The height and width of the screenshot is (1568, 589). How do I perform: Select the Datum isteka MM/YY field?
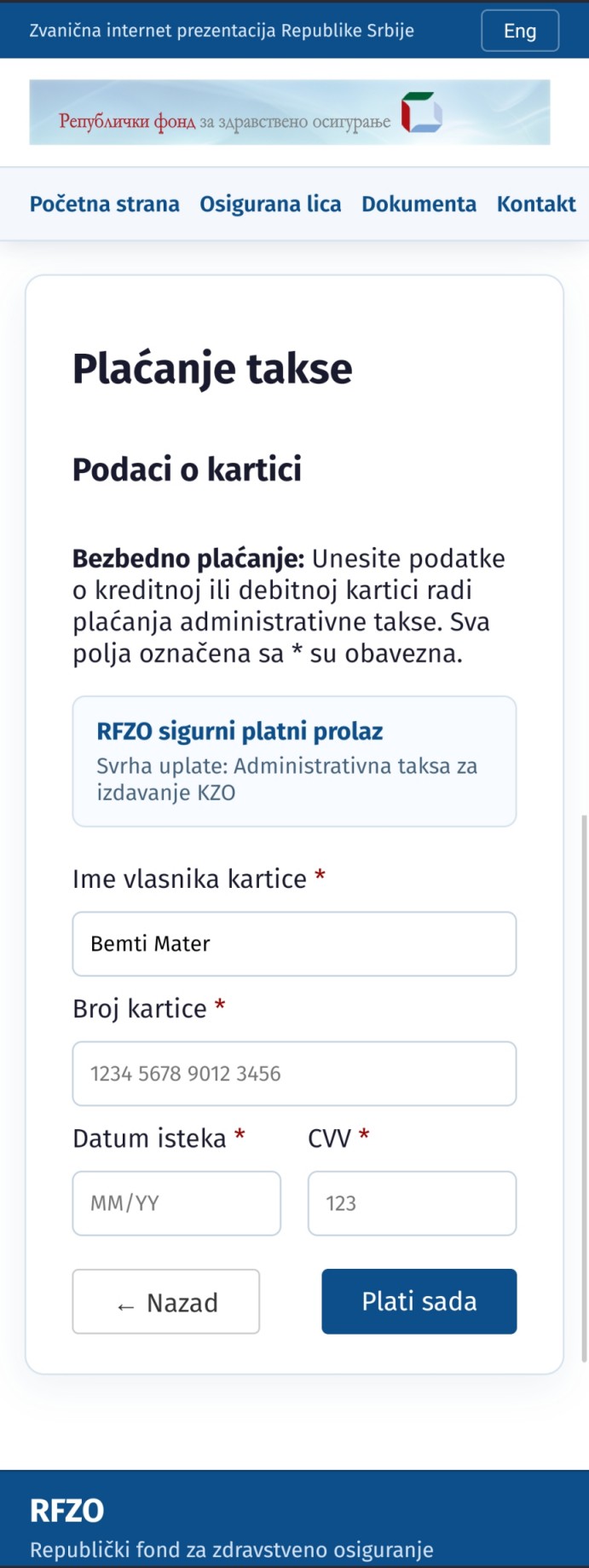pyautogui.click(x=176, y=1203)
